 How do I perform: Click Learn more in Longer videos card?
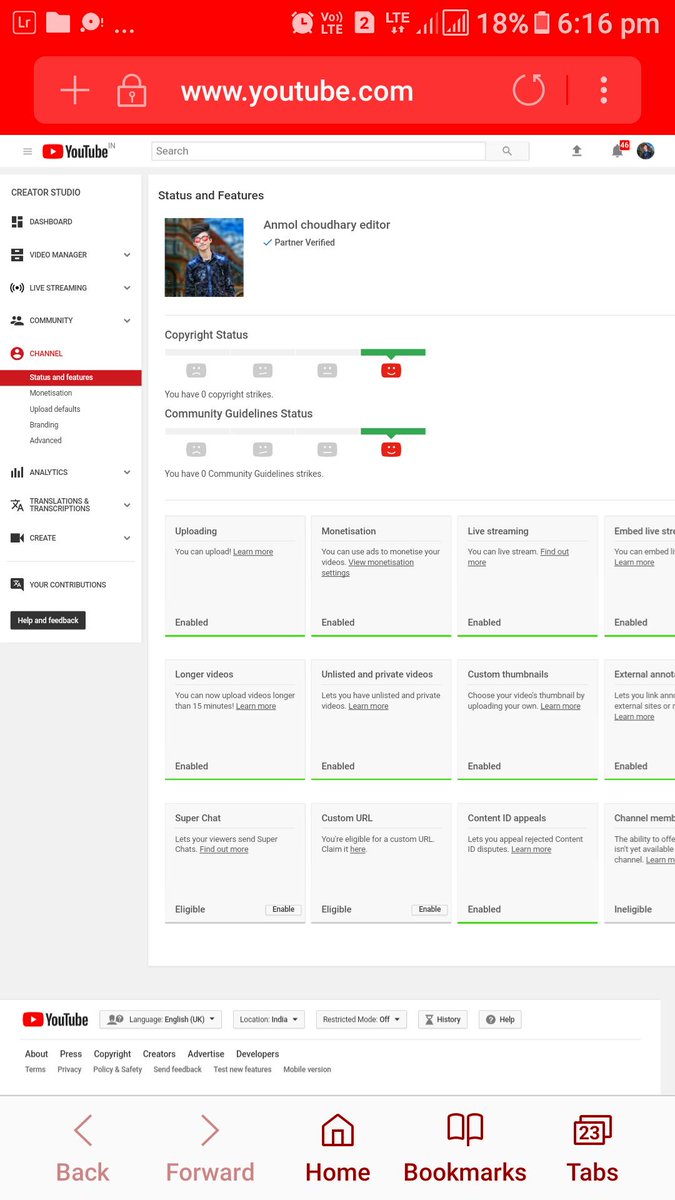coord(256,706)
